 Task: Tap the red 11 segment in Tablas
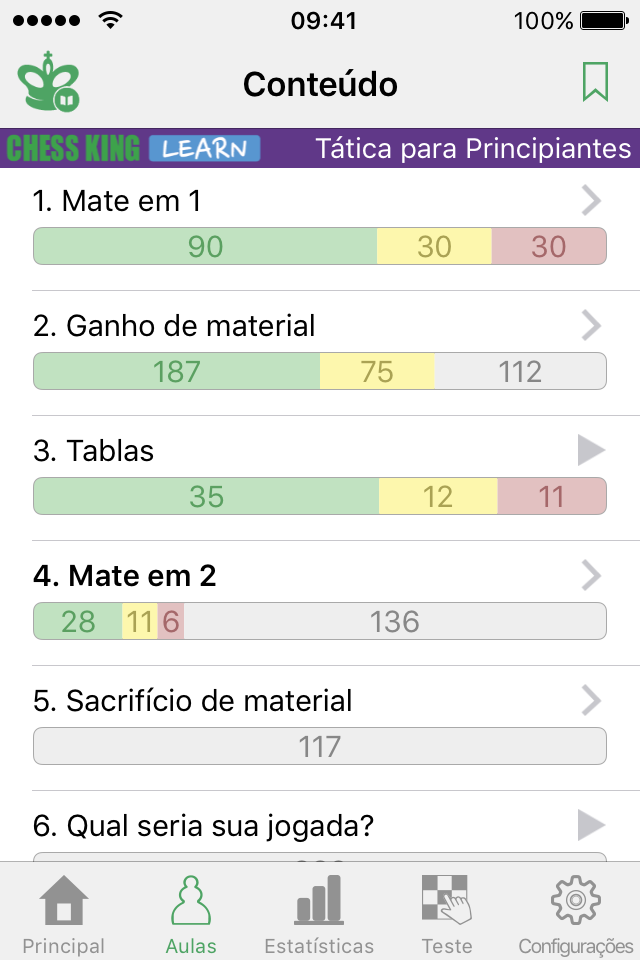552,496
